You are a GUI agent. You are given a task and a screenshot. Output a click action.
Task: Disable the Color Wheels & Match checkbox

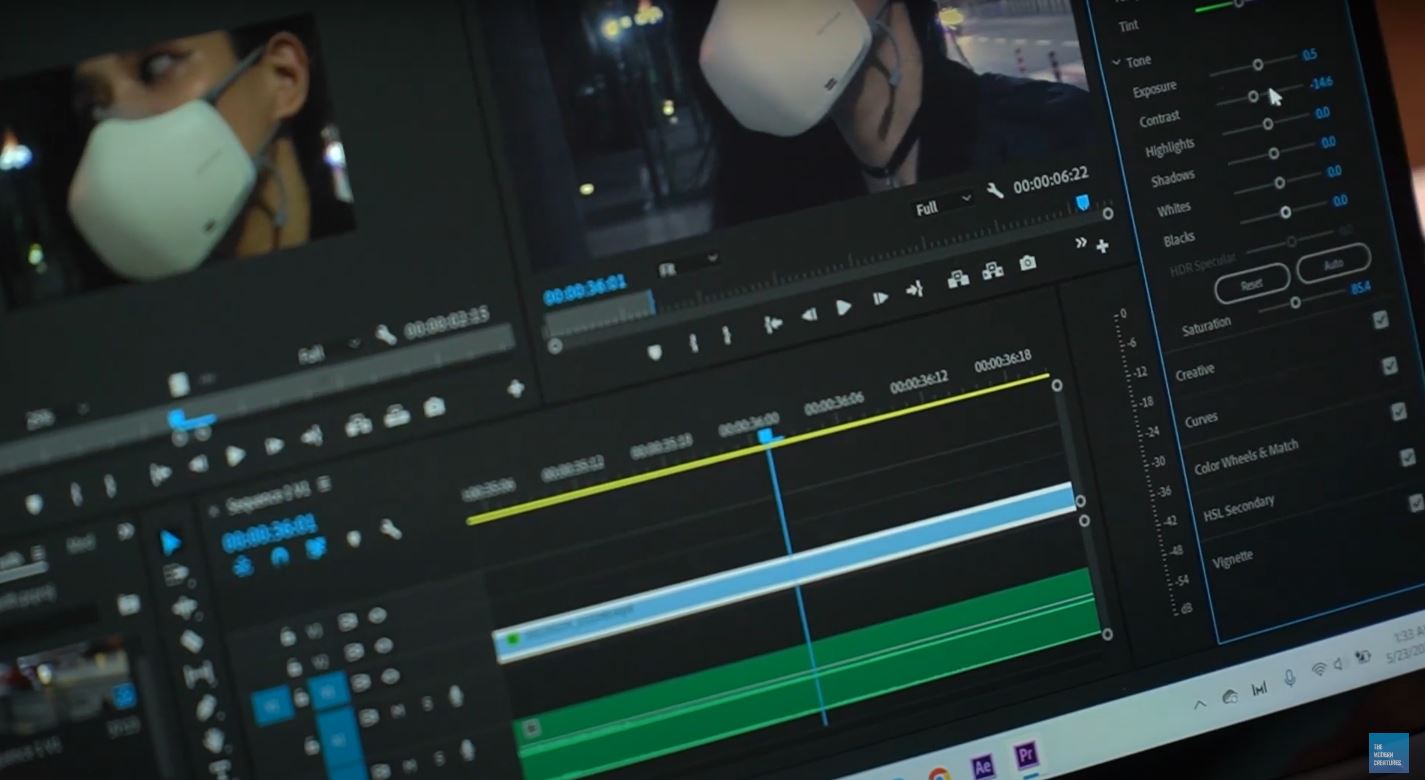[1407, 458]
